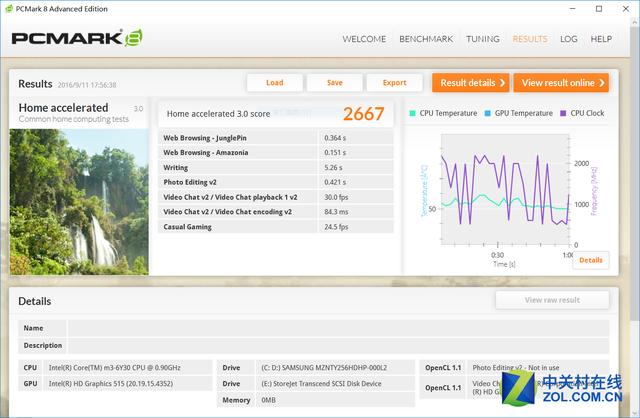Click the Export button
This screenshot has width=640, height=418.
pos(394,83)
